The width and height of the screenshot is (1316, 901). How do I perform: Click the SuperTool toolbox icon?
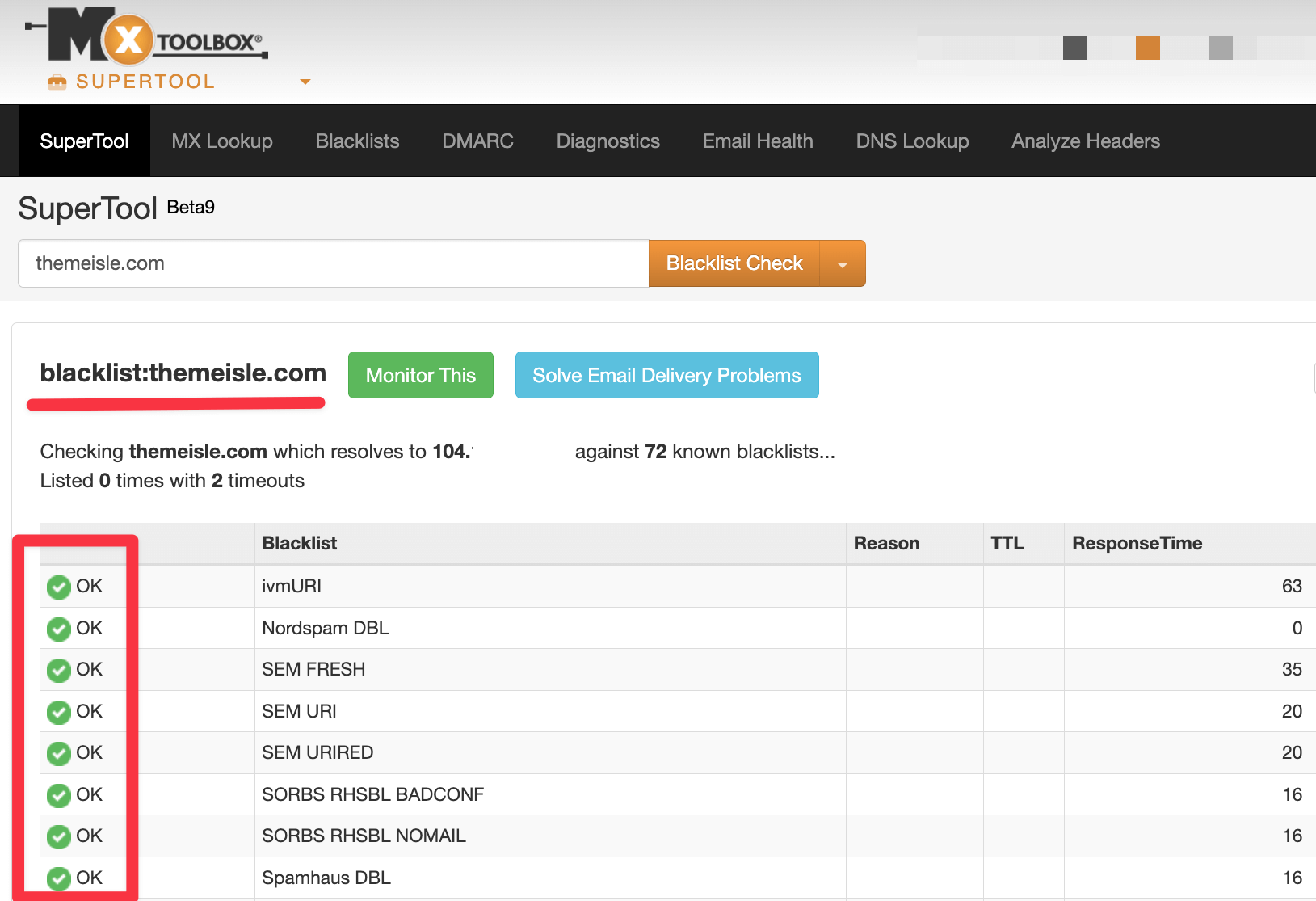coord(57,82)
